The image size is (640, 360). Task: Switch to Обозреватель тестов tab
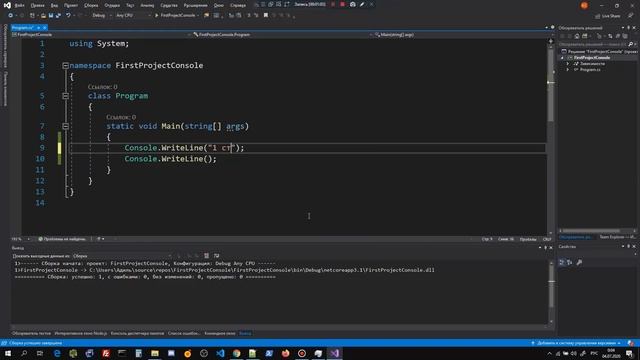click(x=31, y=333)
